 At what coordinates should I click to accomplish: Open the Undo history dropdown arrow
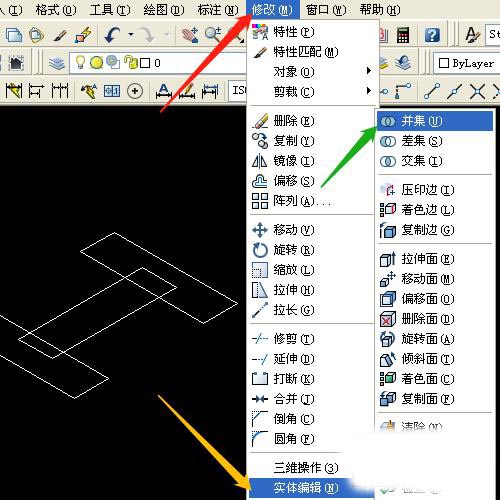[x=131, y=34]
